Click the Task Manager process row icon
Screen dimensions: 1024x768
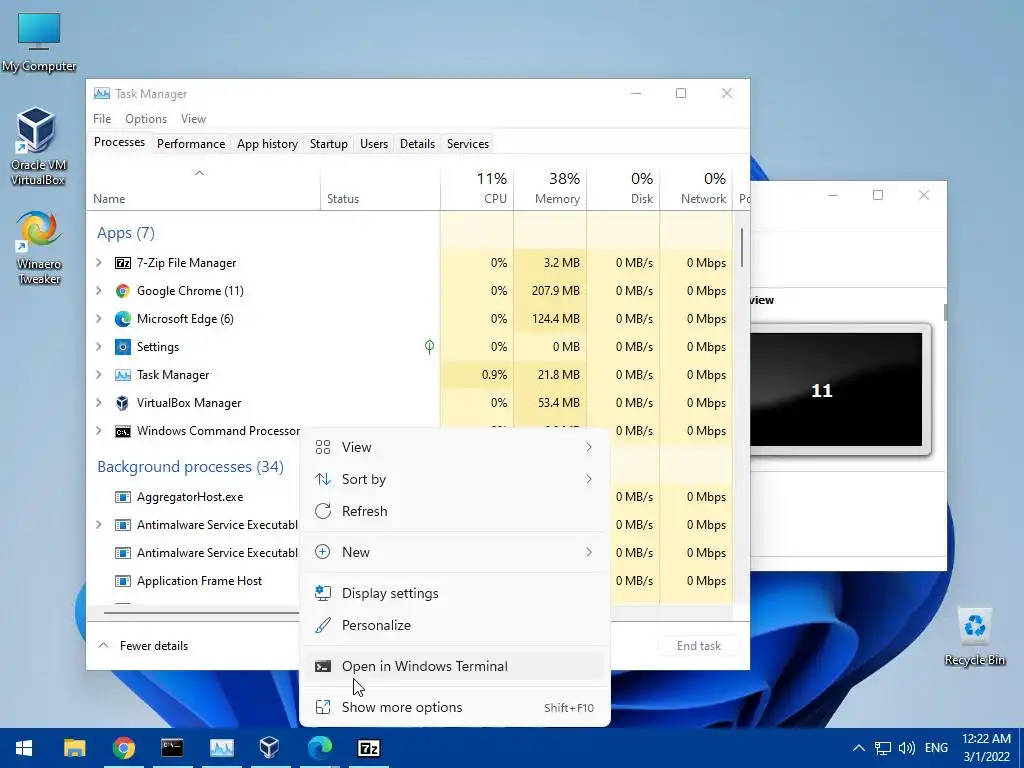click(x=123, y=375)
